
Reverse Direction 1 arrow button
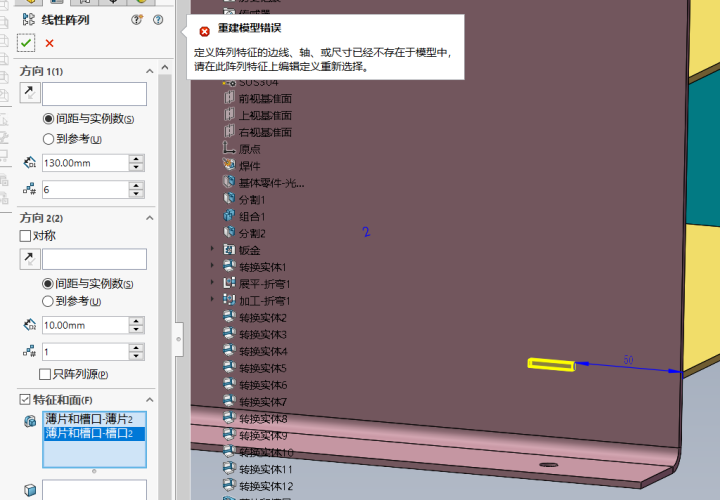(30, 93)
